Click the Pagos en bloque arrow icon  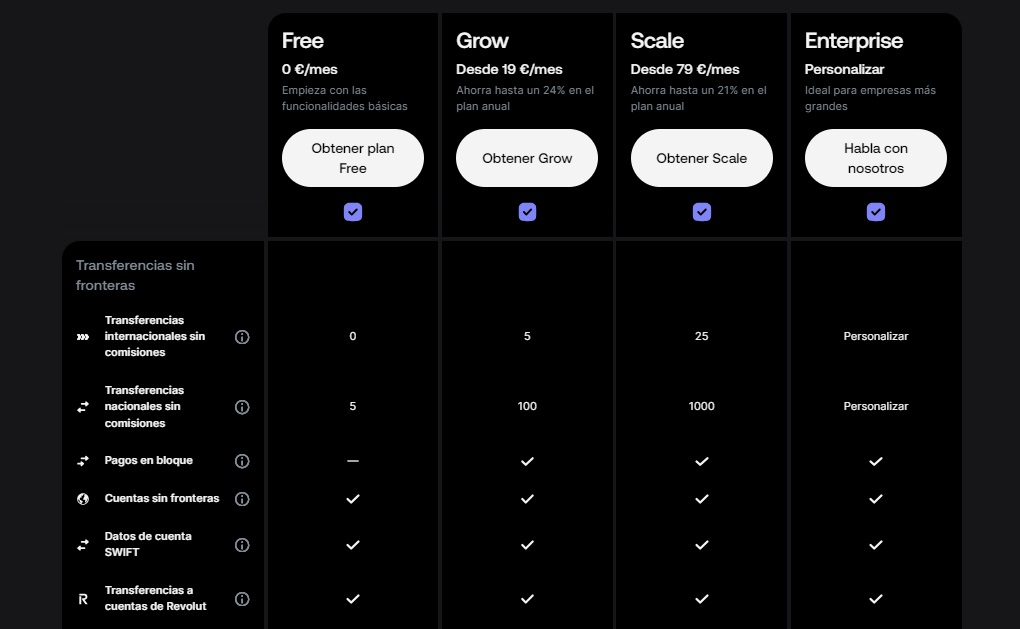[x=83, y=461]
